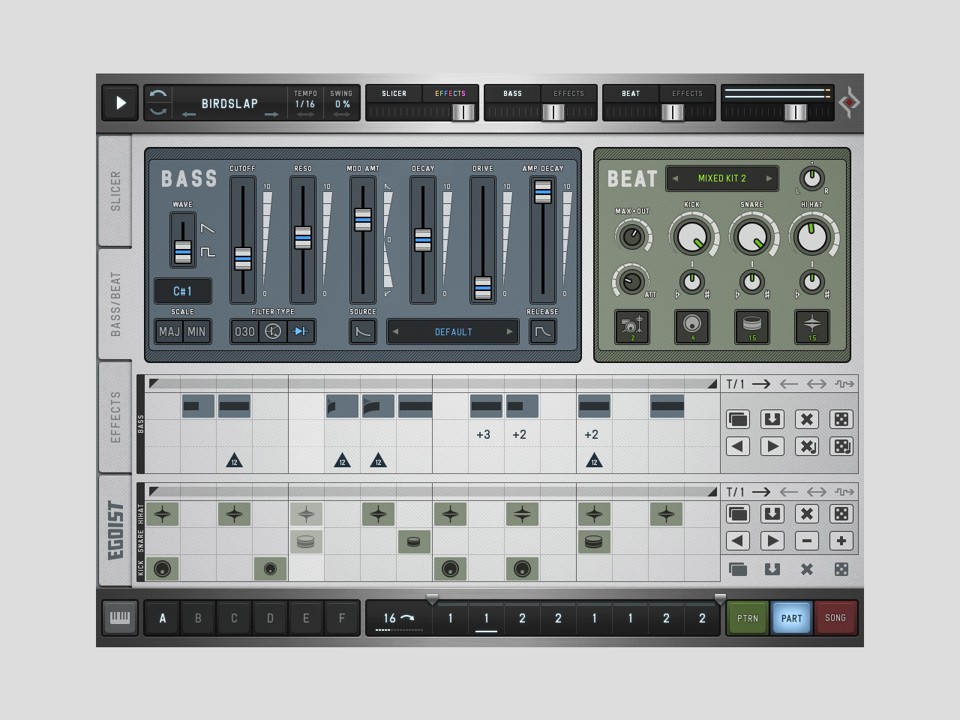Select the drum kit pad icon in Beat panel

click(632, 326)
